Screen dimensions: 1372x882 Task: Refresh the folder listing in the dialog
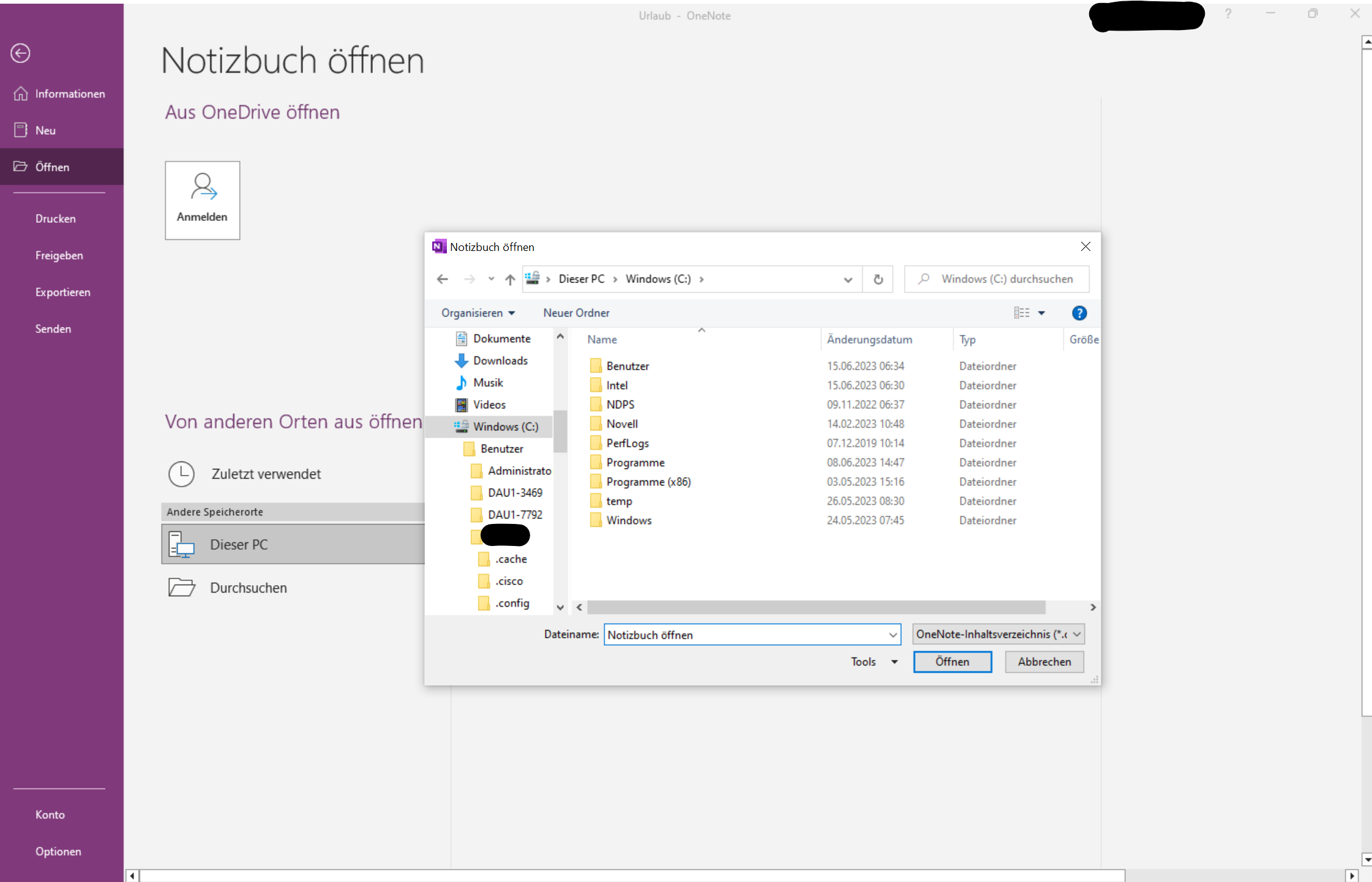(x=878, y=279)
